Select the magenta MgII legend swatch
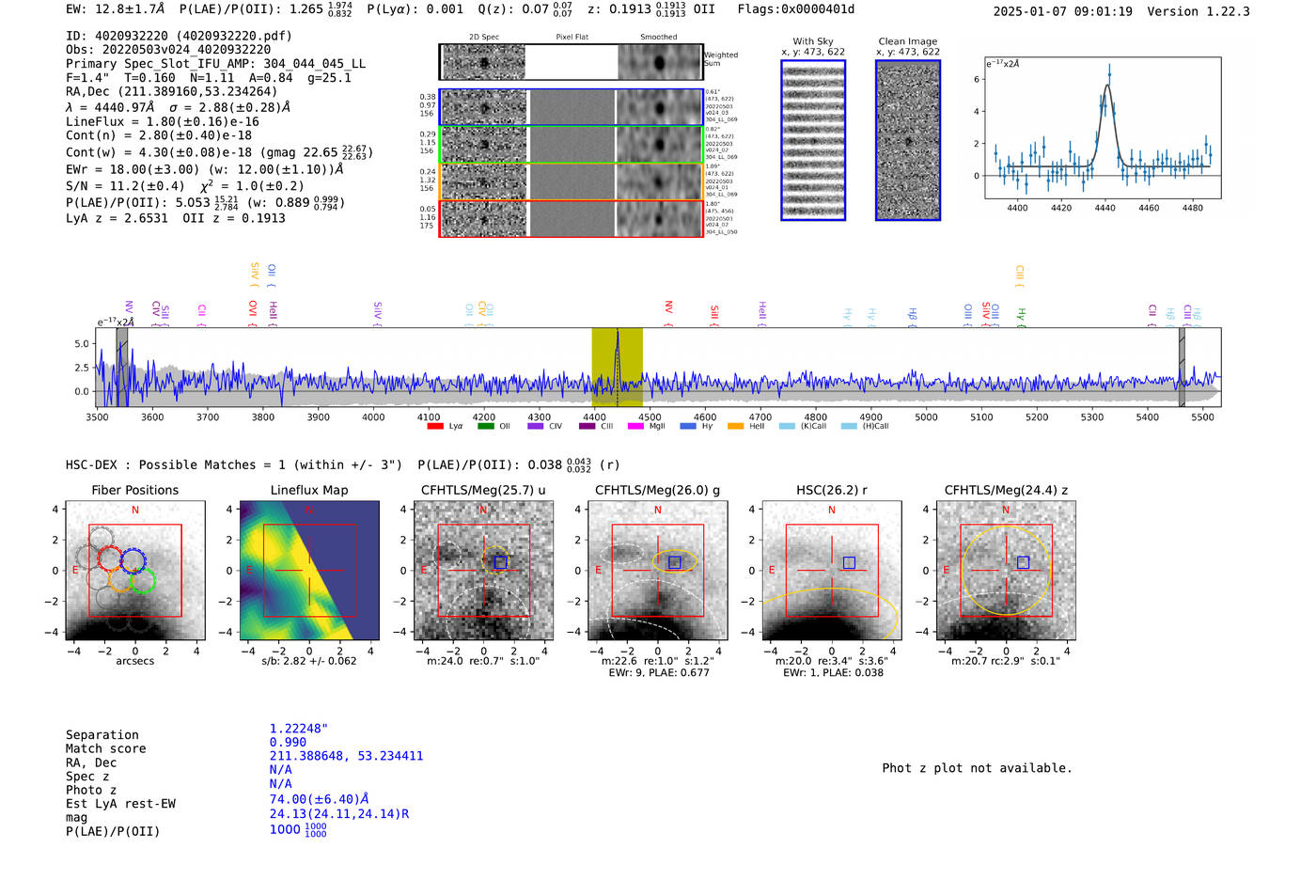 click(x=635, y=426)
